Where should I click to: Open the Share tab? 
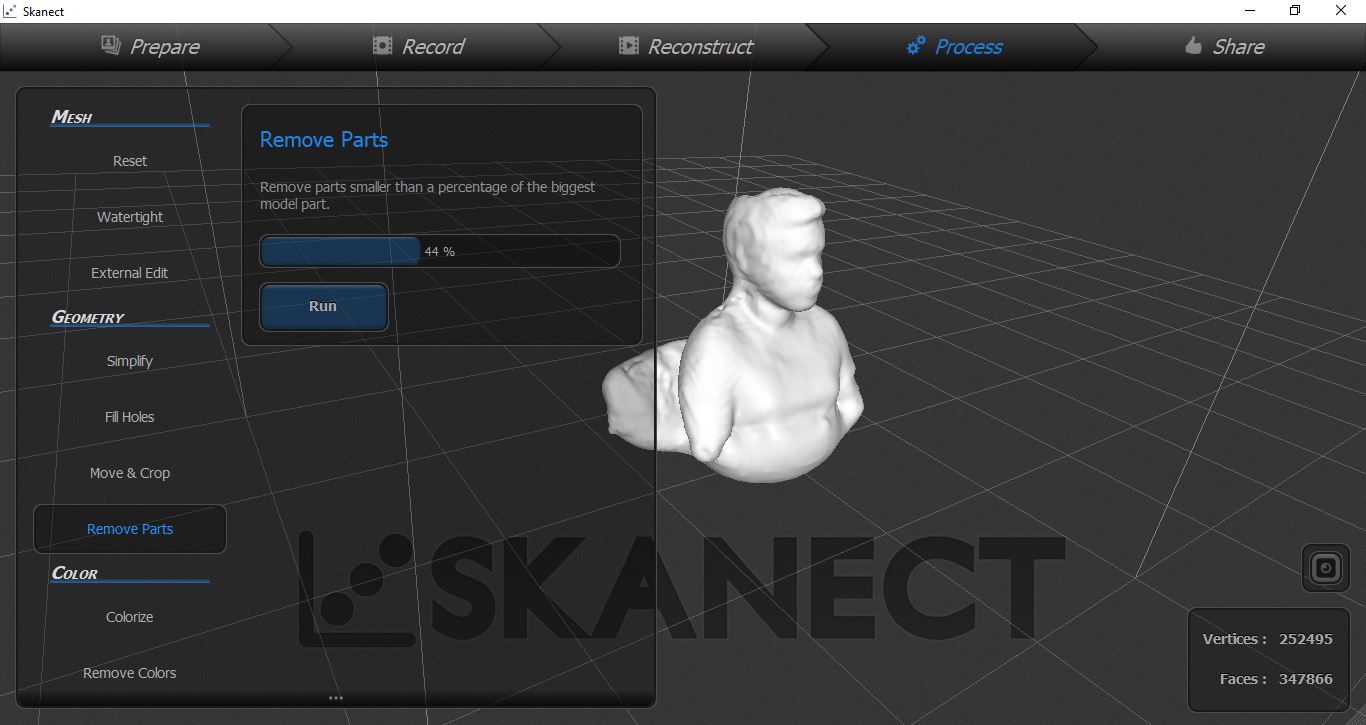1224,46
